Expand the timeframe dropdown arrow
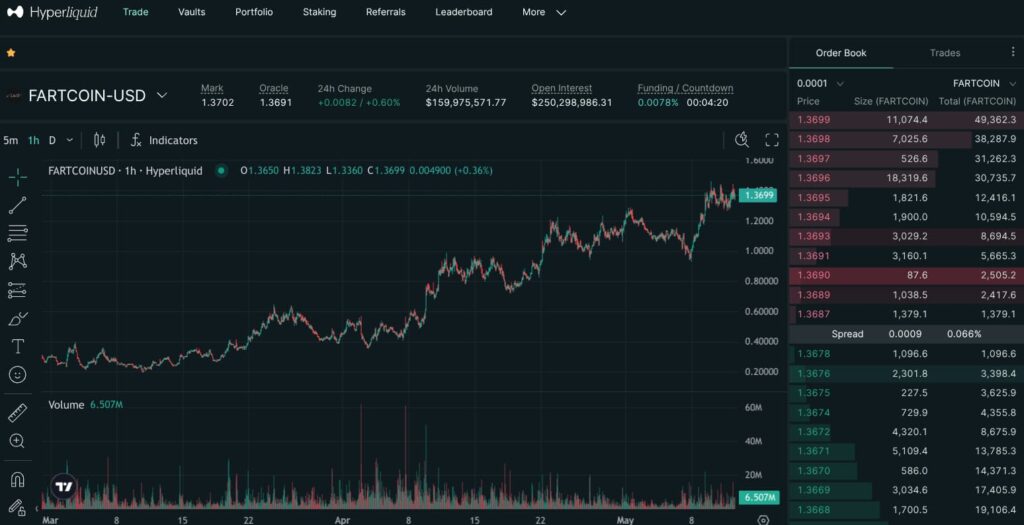1024x525 pixels. click(70, 140)
